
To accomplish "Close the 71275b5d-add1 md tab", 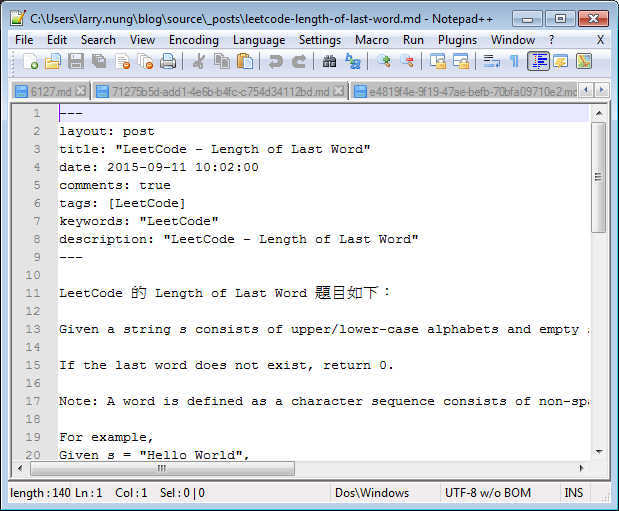I will [338, 91].
